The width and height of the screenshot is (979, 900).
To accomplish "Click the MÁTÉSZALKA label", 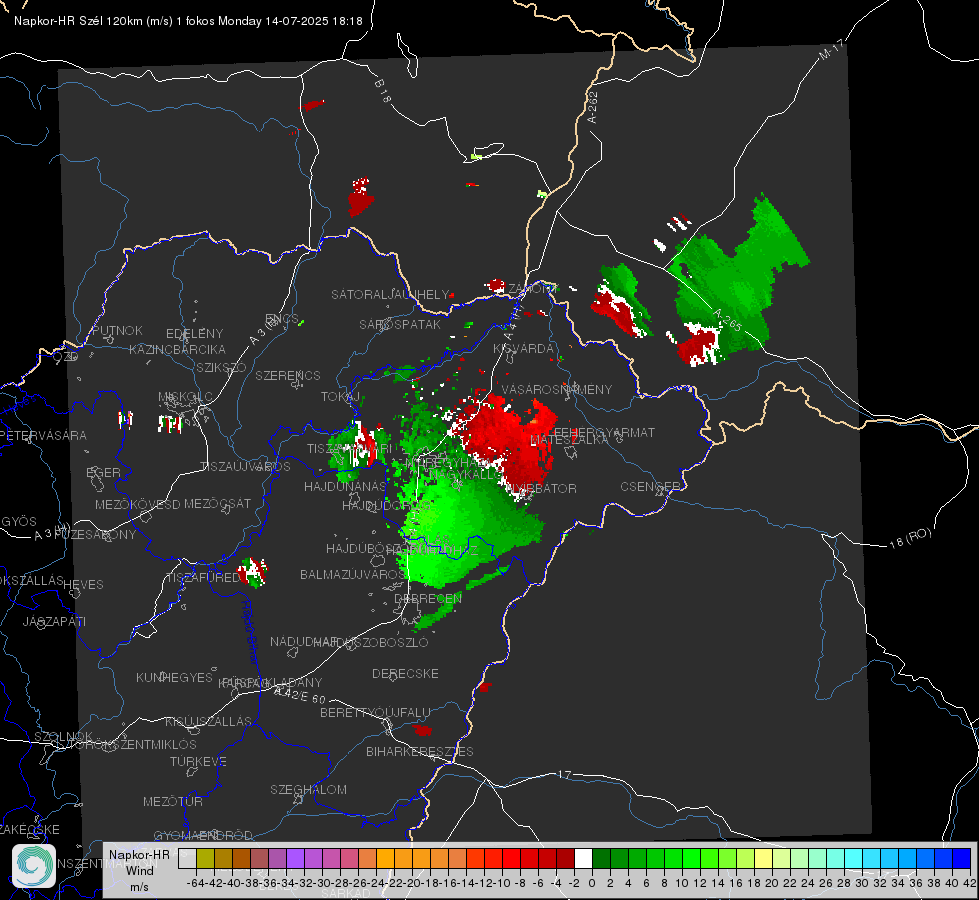I will 569,440.
